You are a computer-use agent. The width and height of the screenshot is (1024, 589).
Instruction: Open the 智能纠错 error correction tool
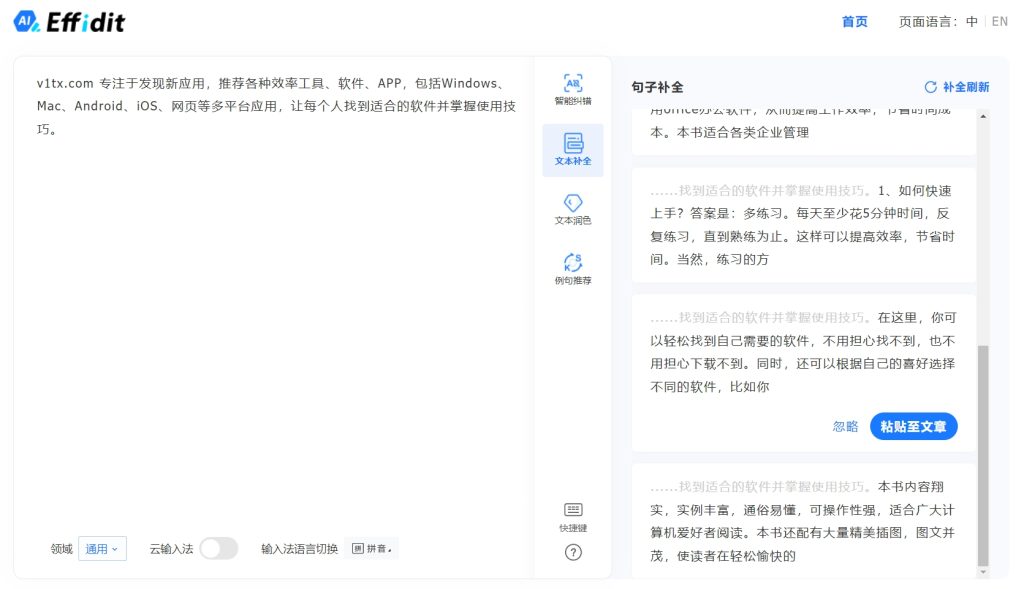[x=573, y=89]
